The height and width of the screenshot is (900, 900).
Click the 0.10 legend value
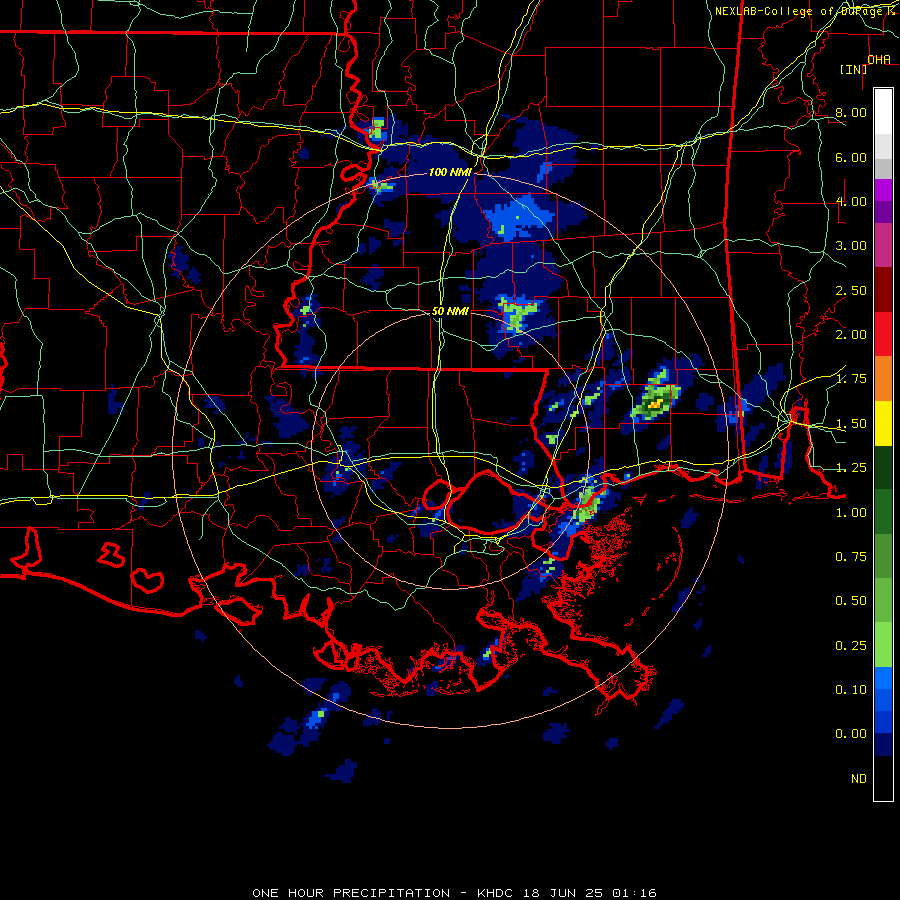click(x=851, y=690)
